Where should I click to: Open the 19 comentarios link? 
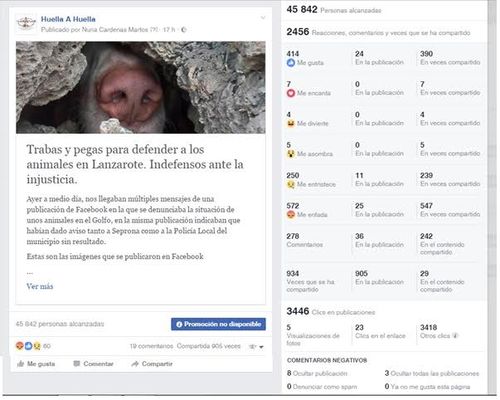click(x=152, y=346)
